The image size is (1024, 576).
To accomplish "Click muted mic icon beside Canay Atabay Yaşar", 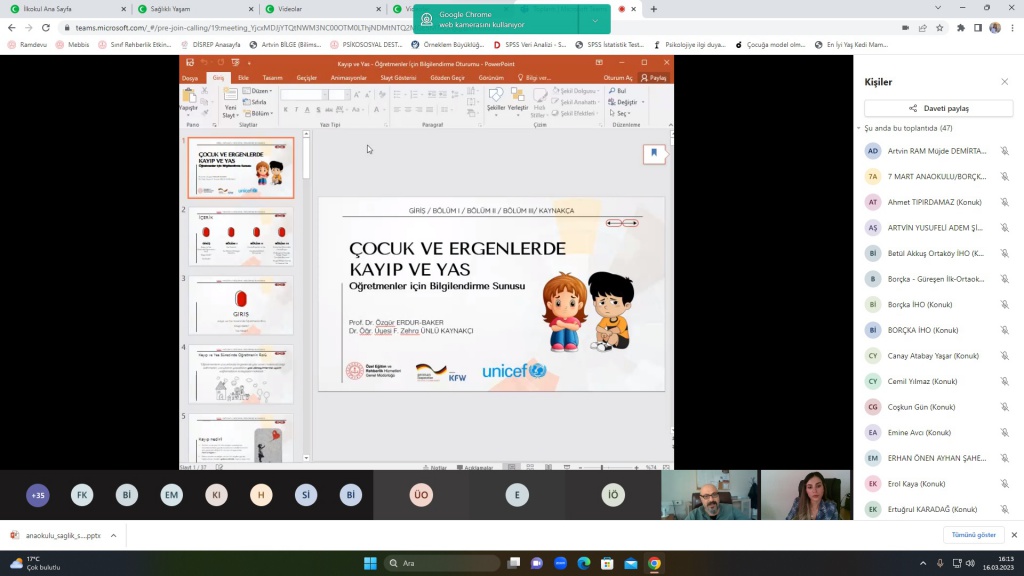I will [x=1004, y=356].
